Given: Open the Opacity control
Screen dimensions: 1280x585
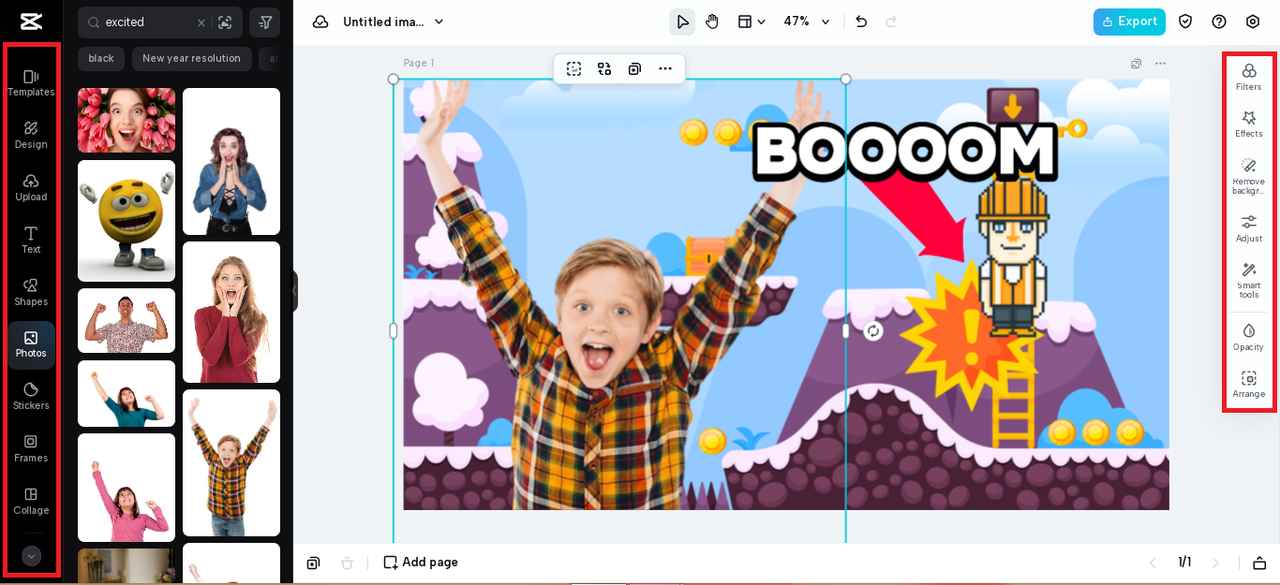Looking at the screenshot, I should coord(1248,336).
